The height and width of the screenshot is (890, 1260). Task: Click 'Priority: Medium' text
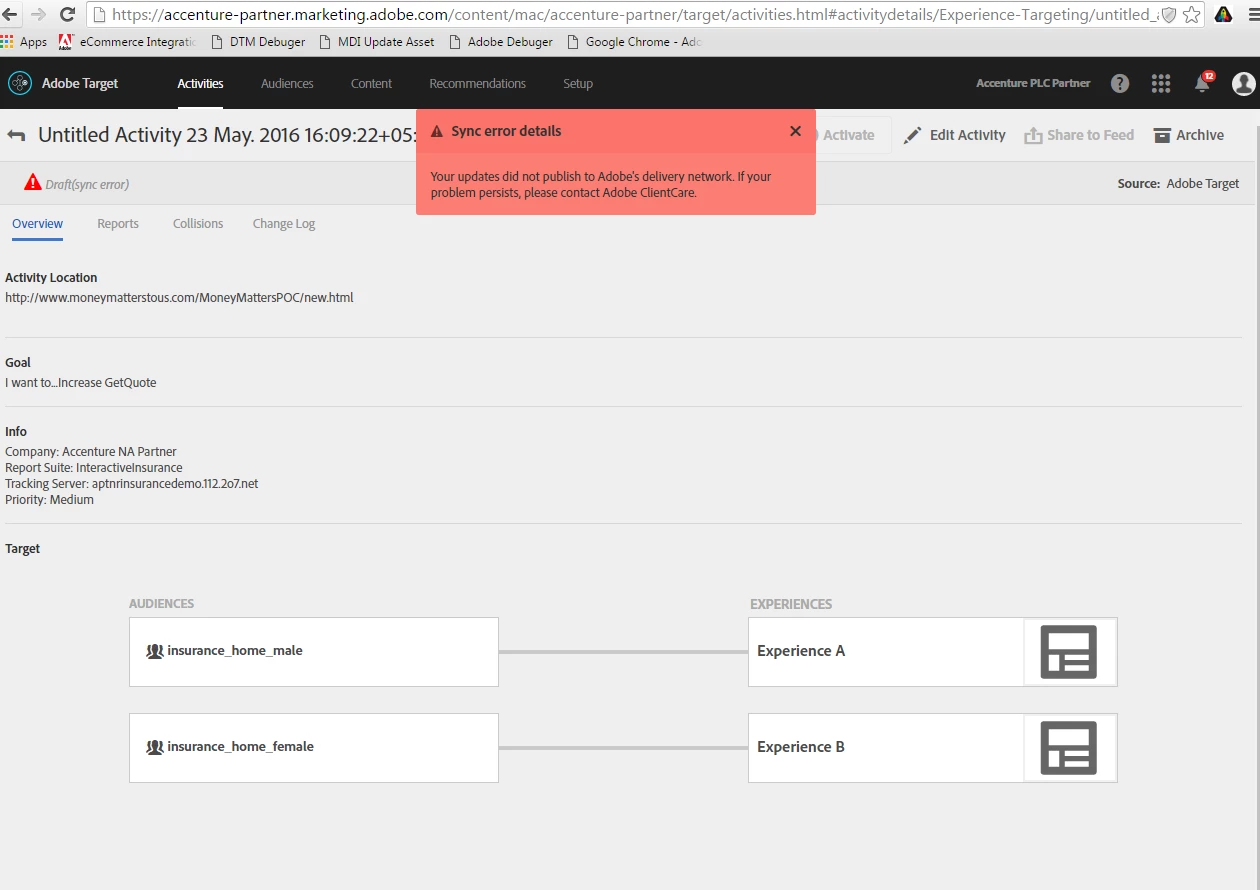pos(49,500)
